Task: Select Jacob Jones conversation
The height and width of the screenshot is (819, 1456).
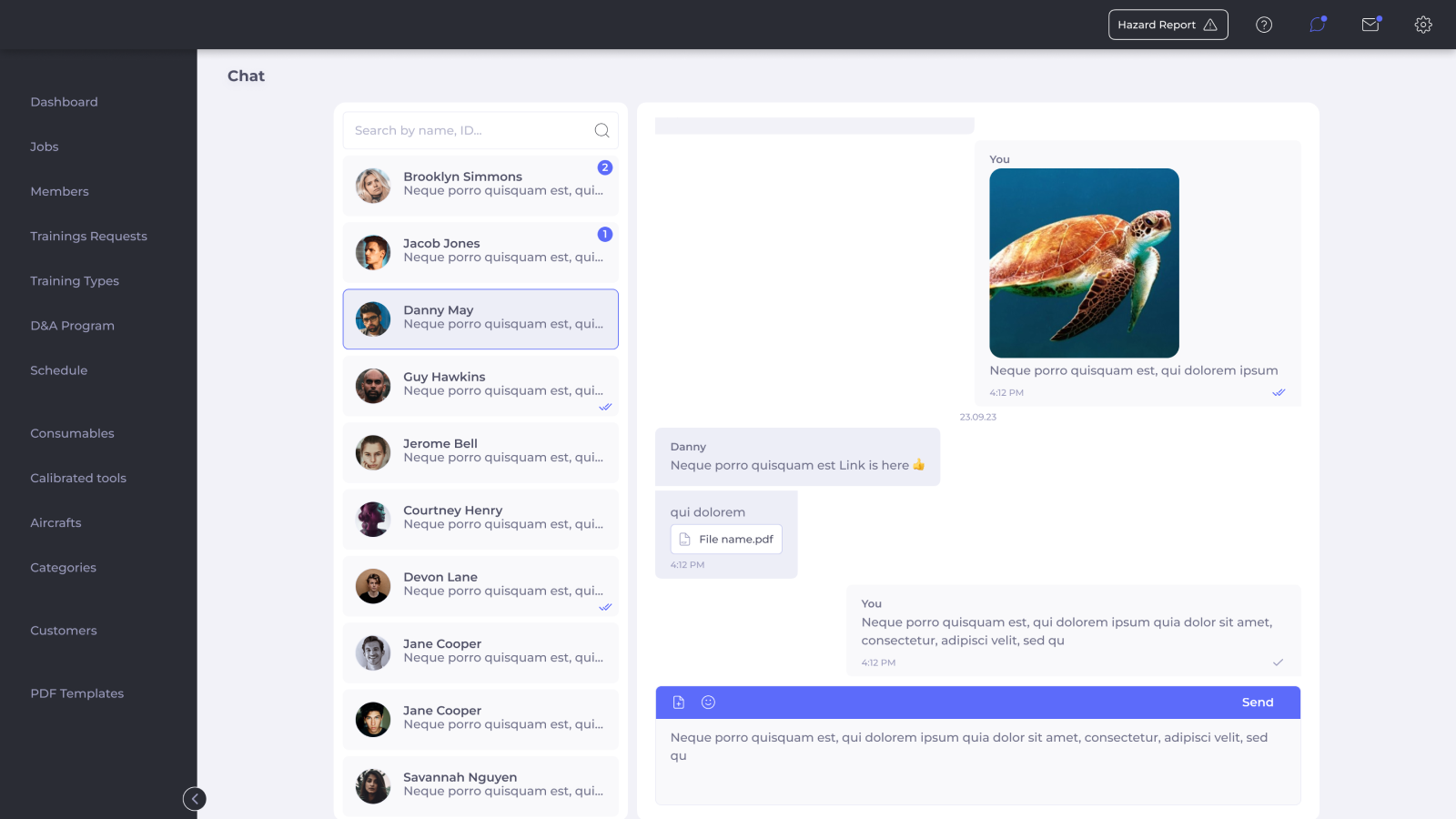Action: (x=480, y=252)
